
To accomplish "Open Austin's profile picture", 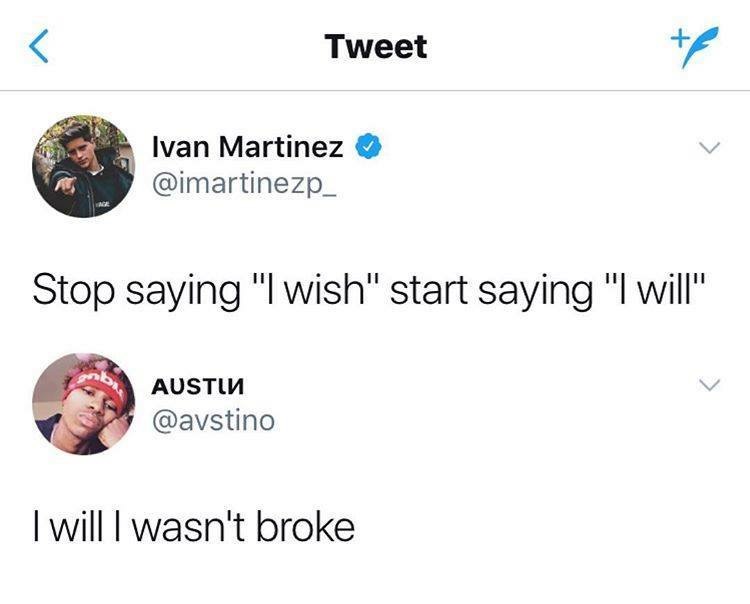I will click(x=84, y=404).
